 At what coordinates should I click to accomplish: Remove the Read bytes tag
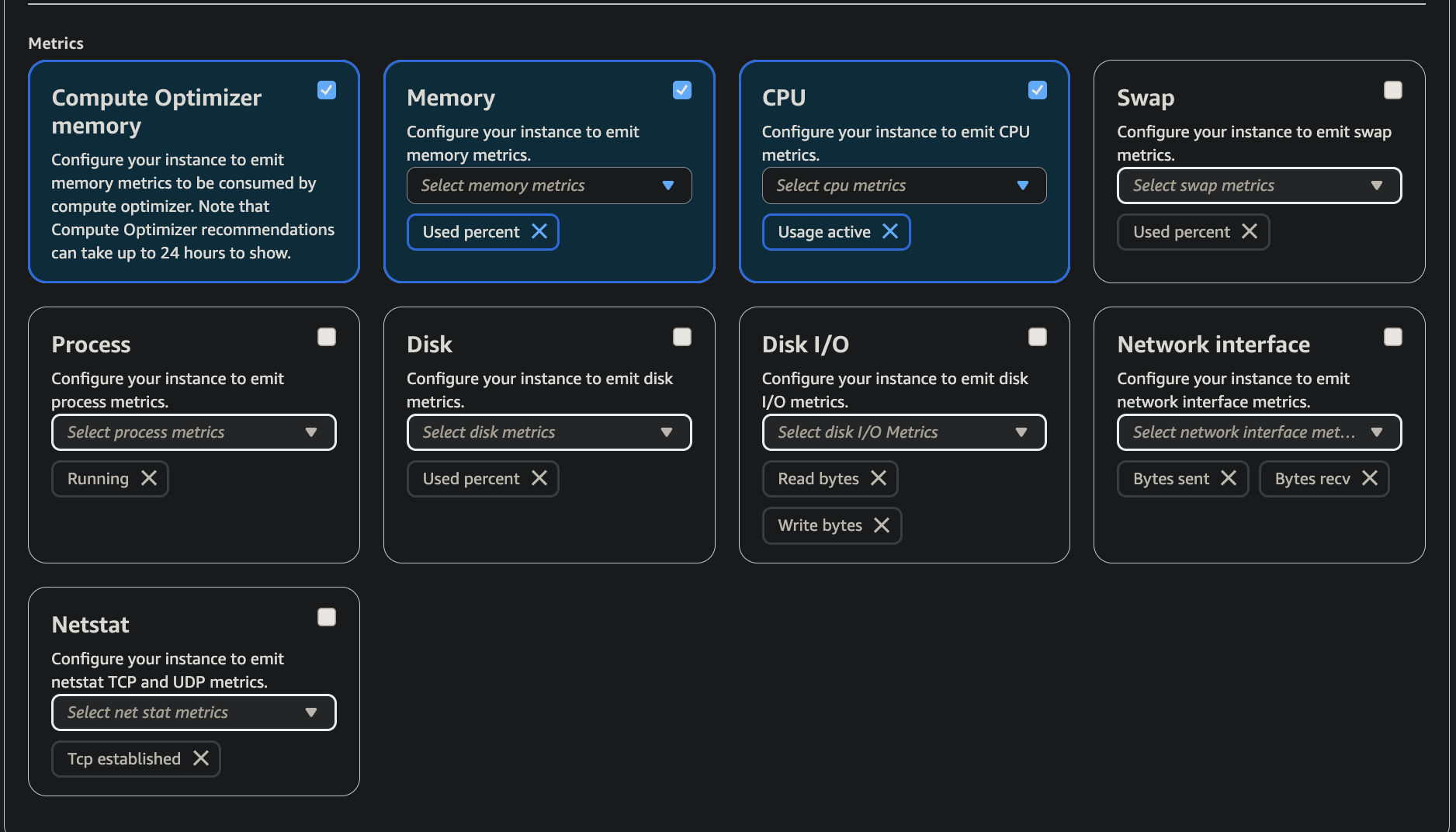(879, 478)
